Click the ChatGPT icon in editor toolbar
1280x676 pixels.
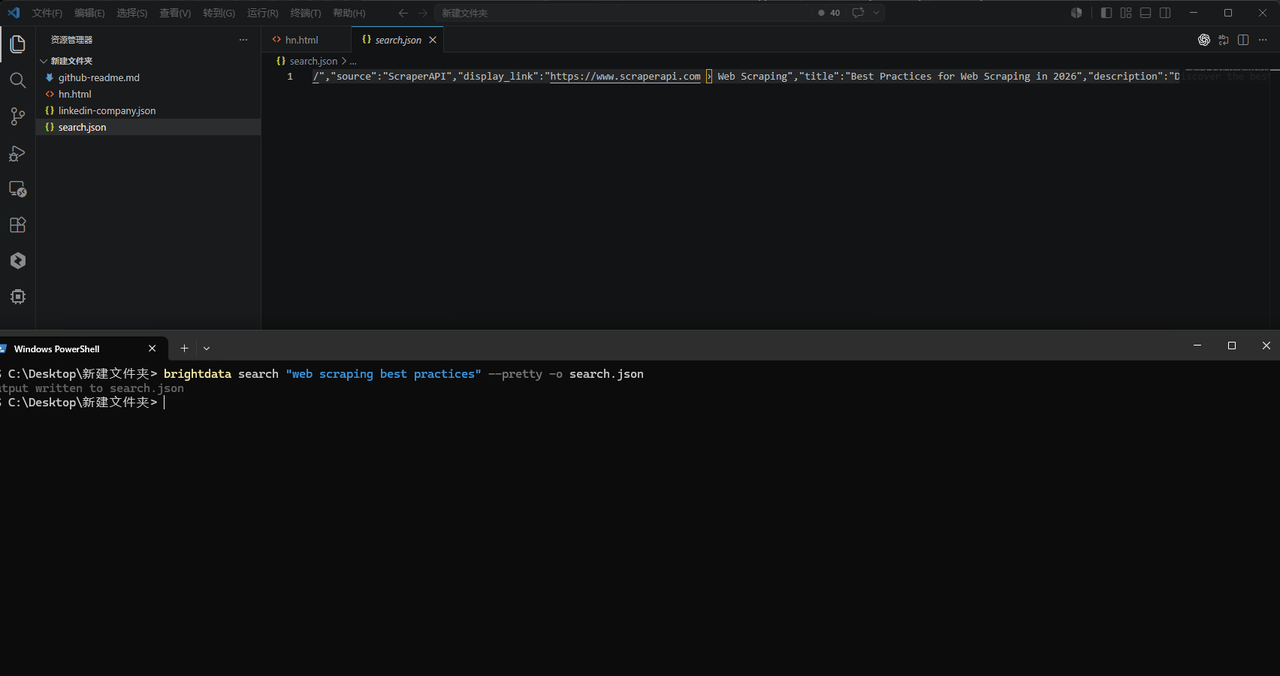[x=1204, y=40]
